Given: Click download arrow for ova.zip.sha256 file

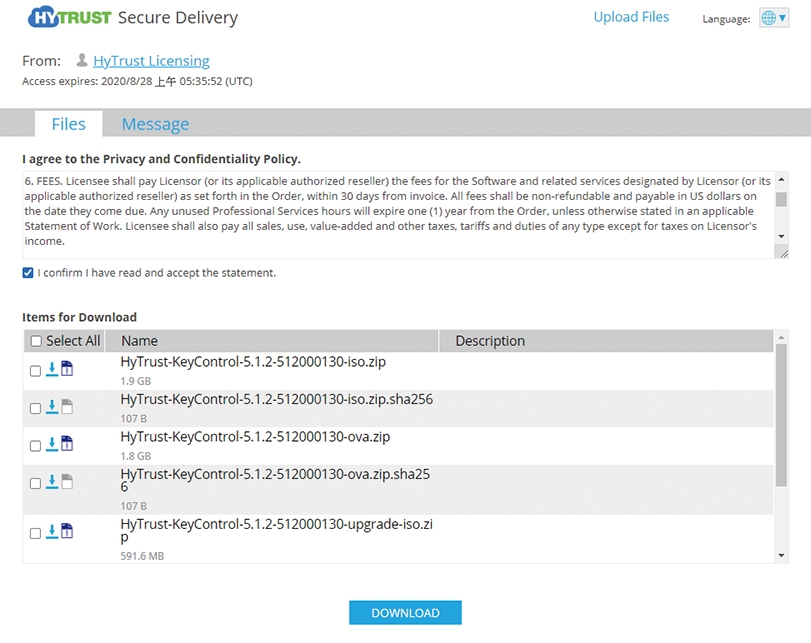Looking at the screenshot, I should pyautogui.click(x=52, y=482).
